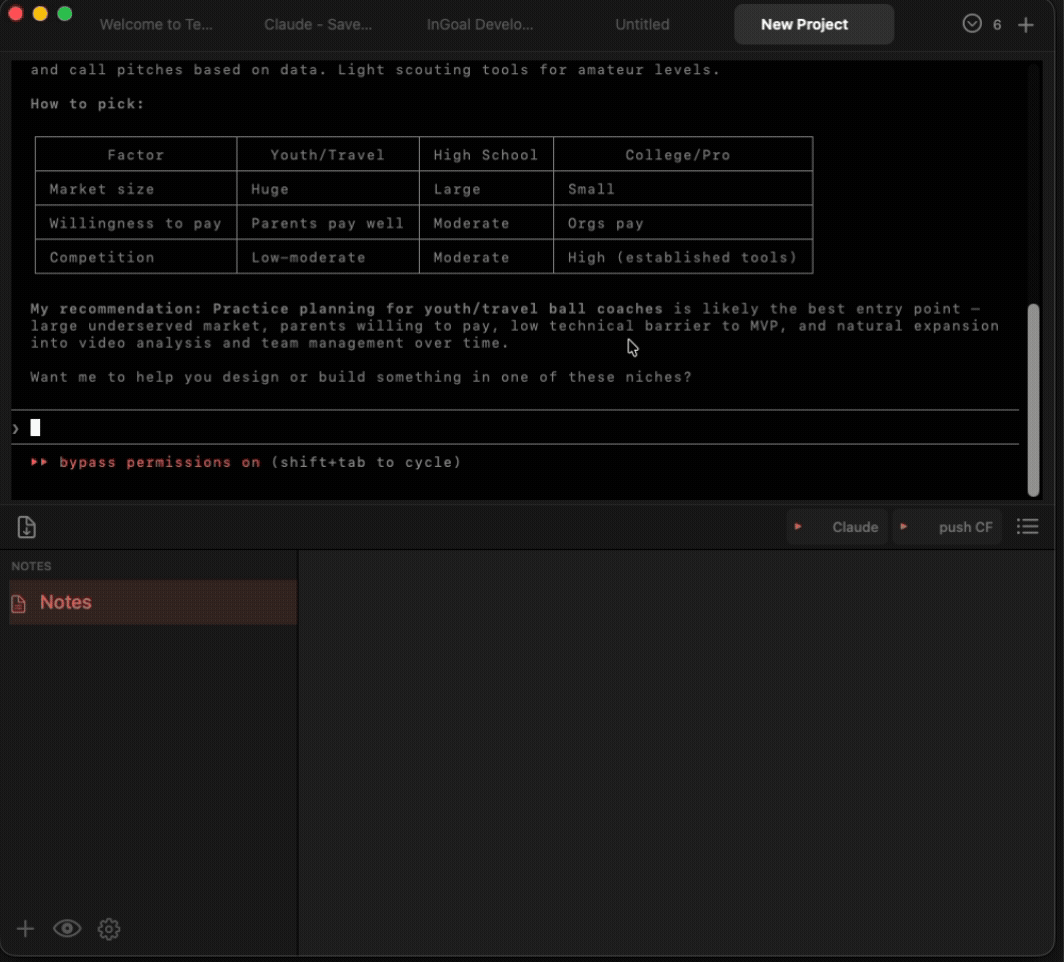1064x962 pixels.
Task: Click the Competition row label
Action: click(102, 257)
